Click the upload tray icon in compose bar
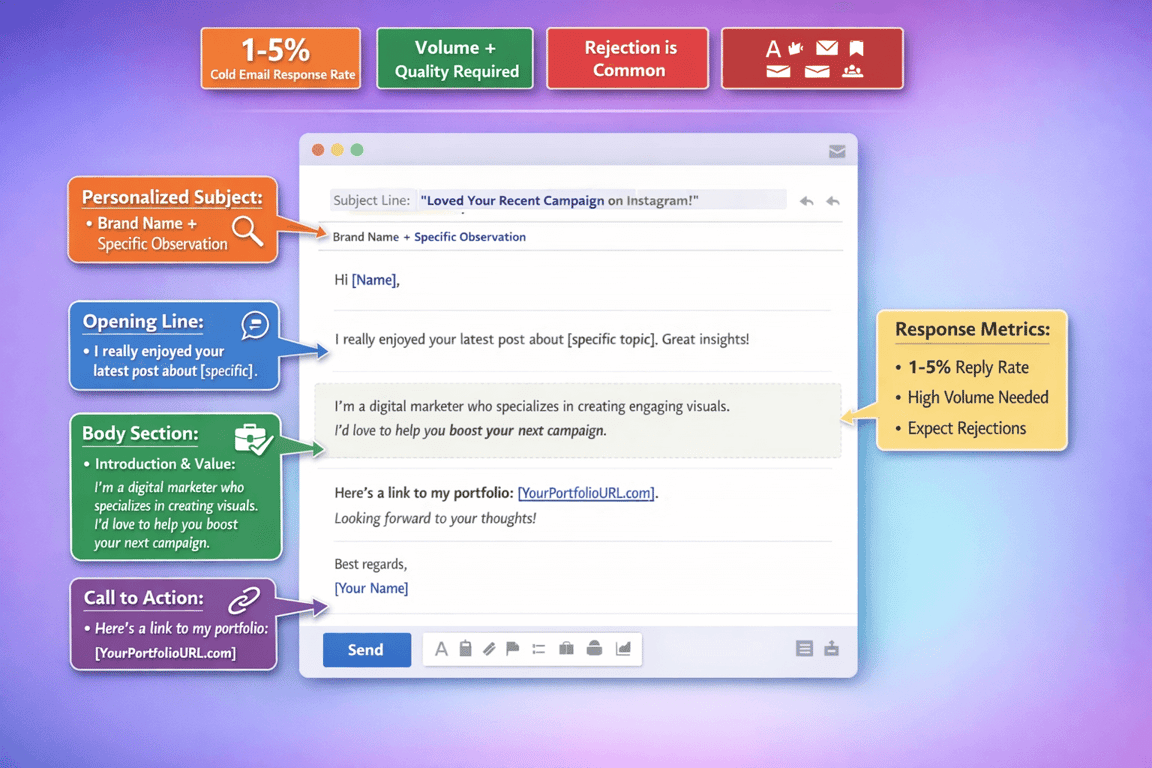 coord(832,648)
